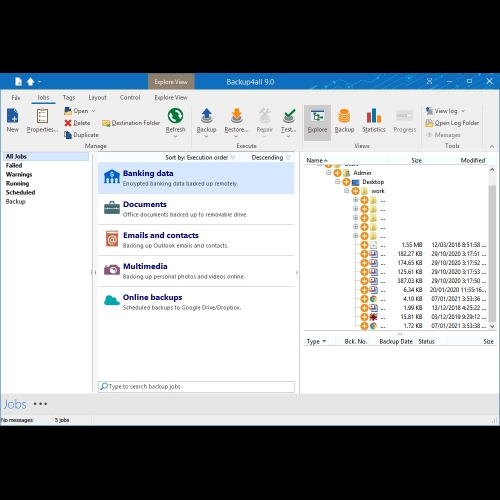Viewport: 500px width, 500px height.
Task: Open the Tags ribbon tab
Action: [x=69, y=97]
